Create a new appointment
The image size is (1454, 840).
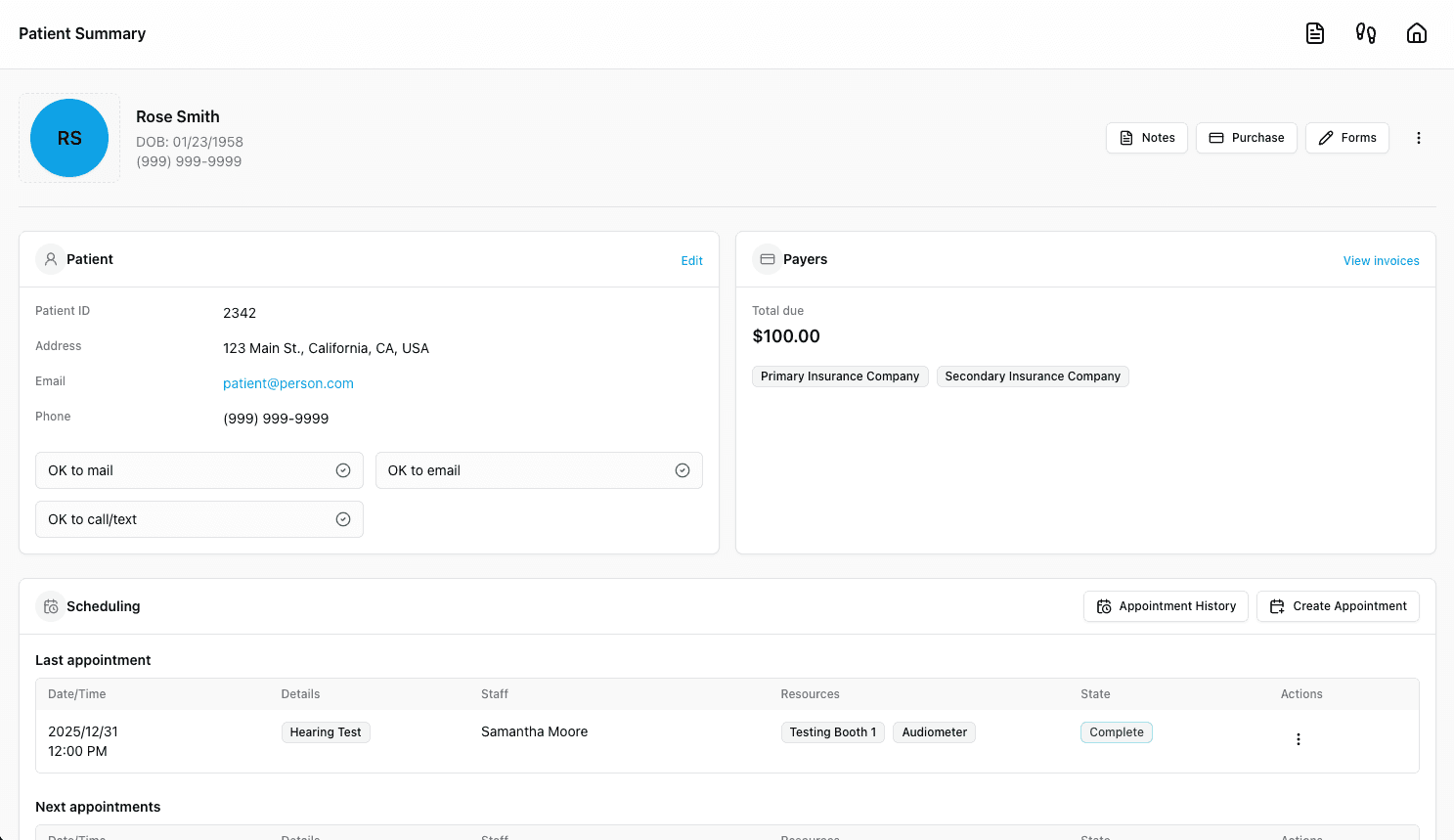tap(1338, 606)
